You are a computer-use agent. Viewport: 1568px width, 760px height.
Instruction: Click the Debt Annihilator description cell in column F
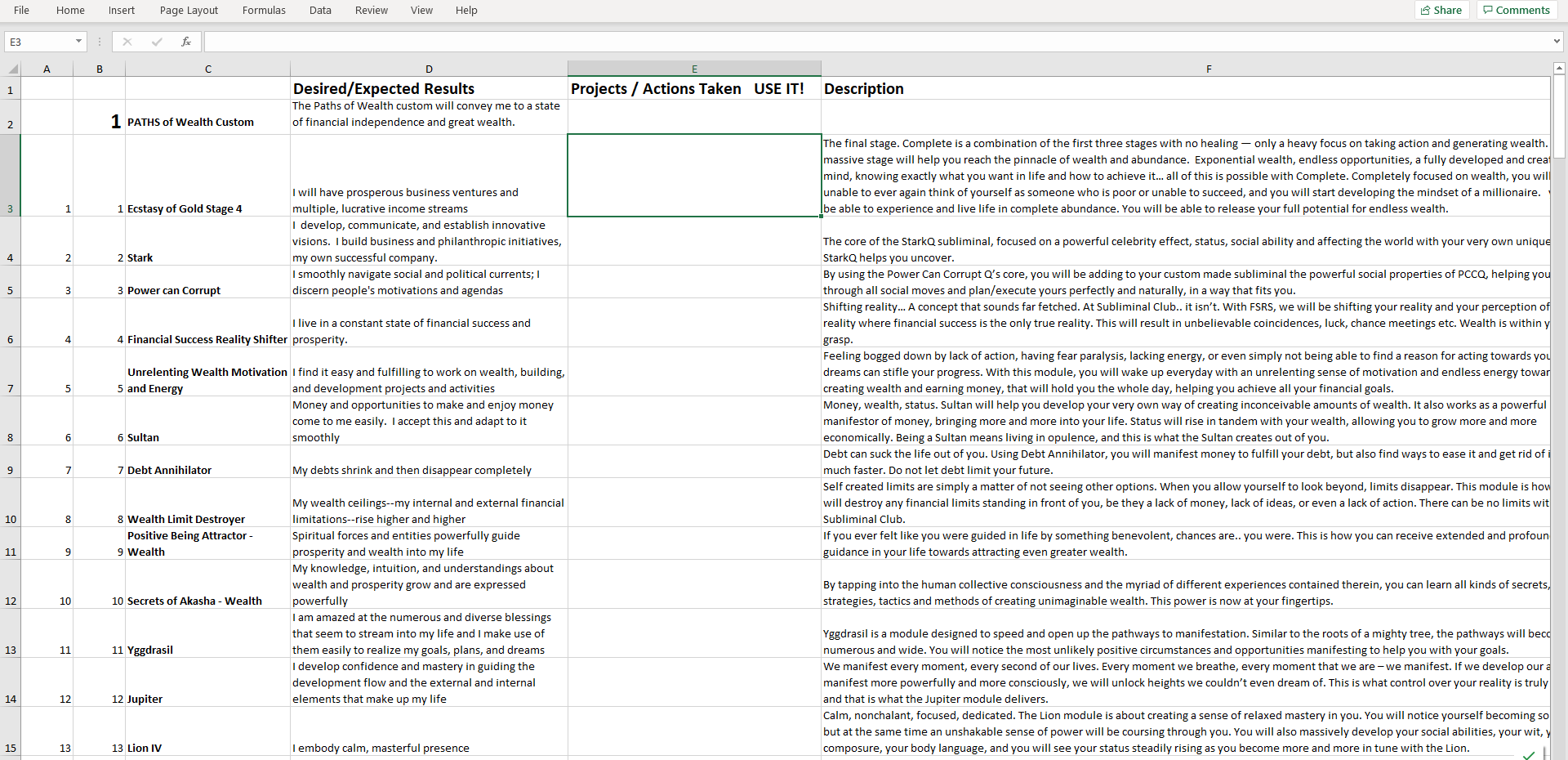[1185, 462]
